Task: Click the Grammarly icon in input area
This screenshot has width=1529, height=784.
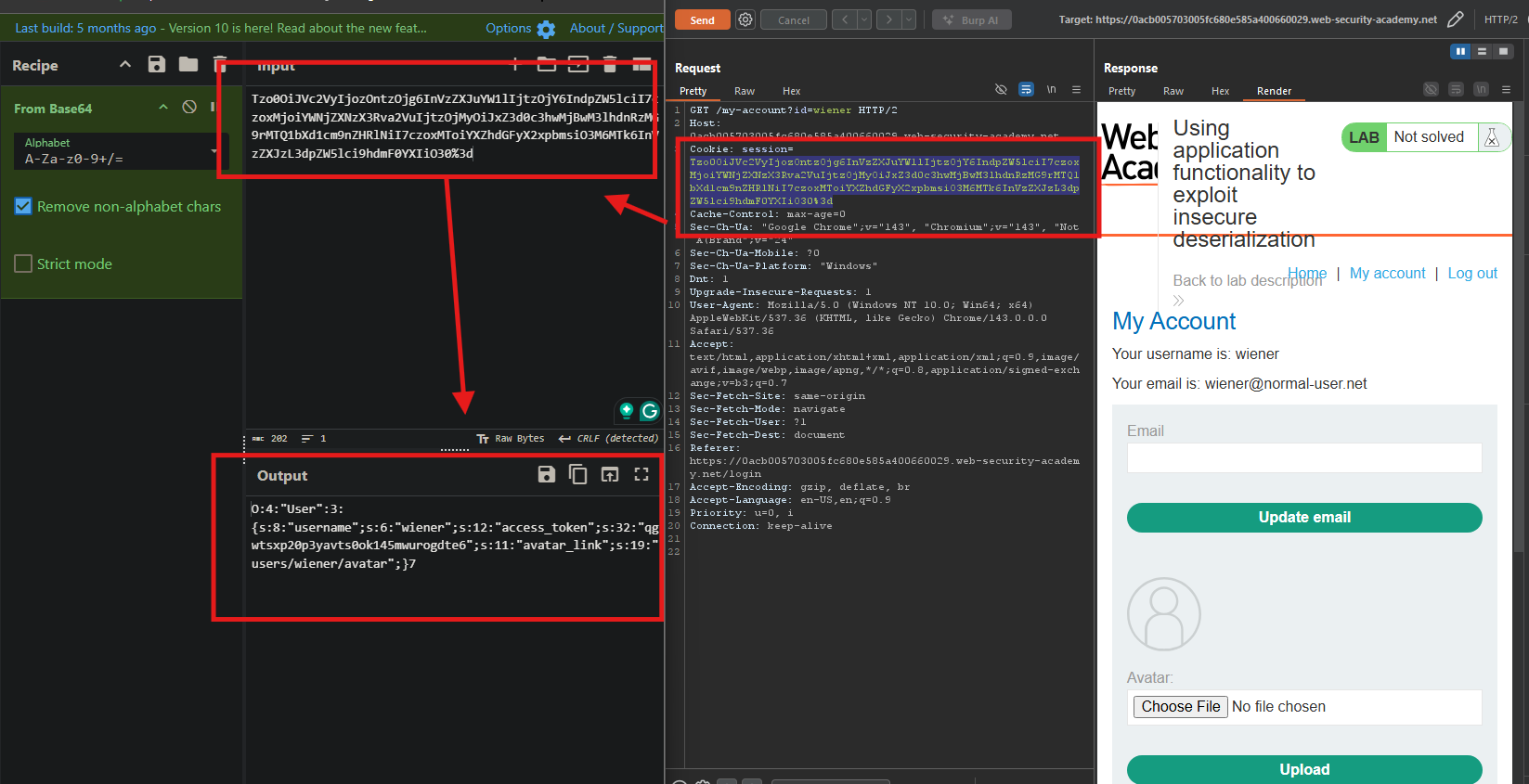Action: [x=650, y=410]
